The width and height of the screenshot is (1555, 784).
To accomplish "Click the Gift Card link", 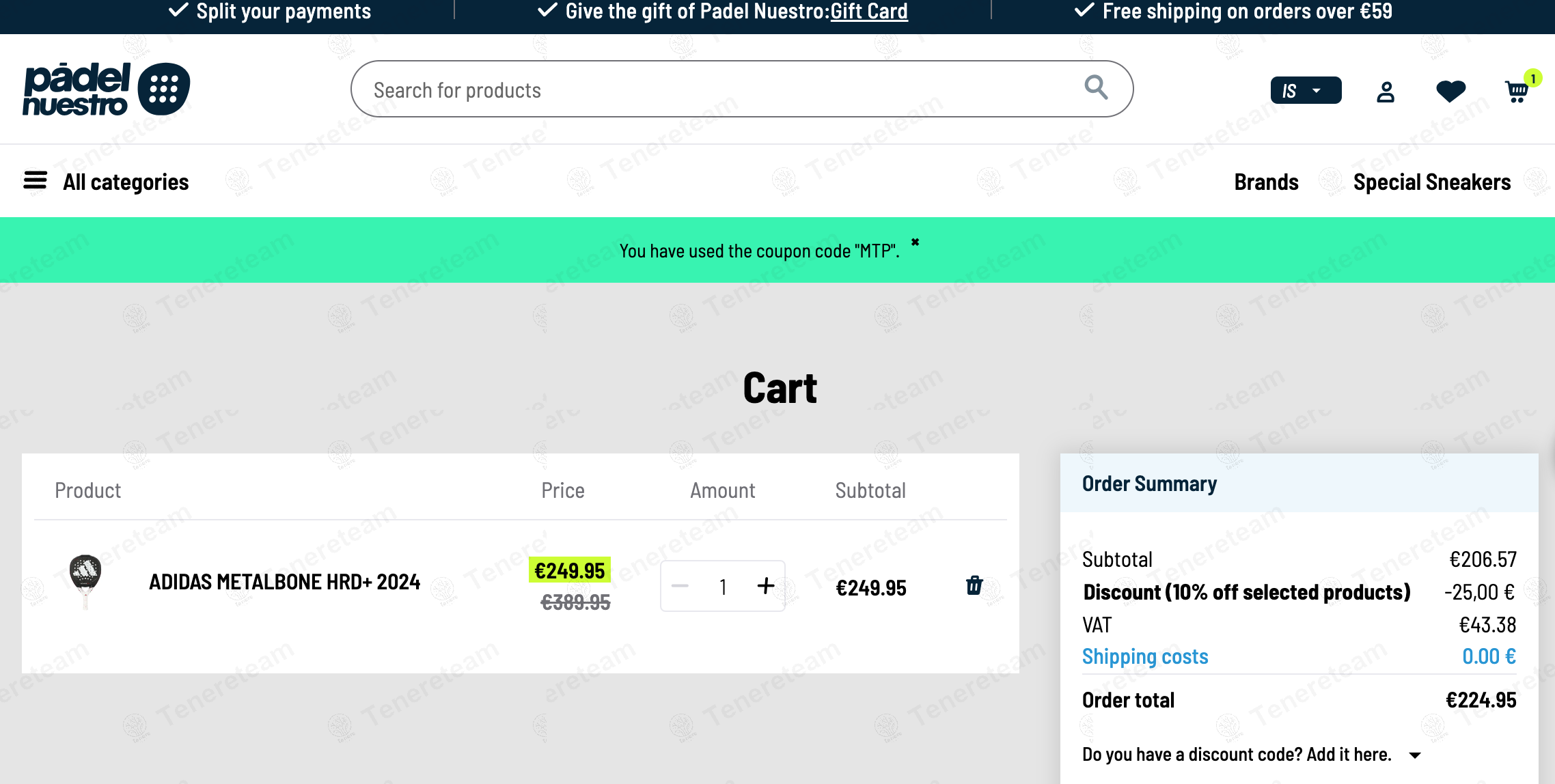I will tap(868, 12).
